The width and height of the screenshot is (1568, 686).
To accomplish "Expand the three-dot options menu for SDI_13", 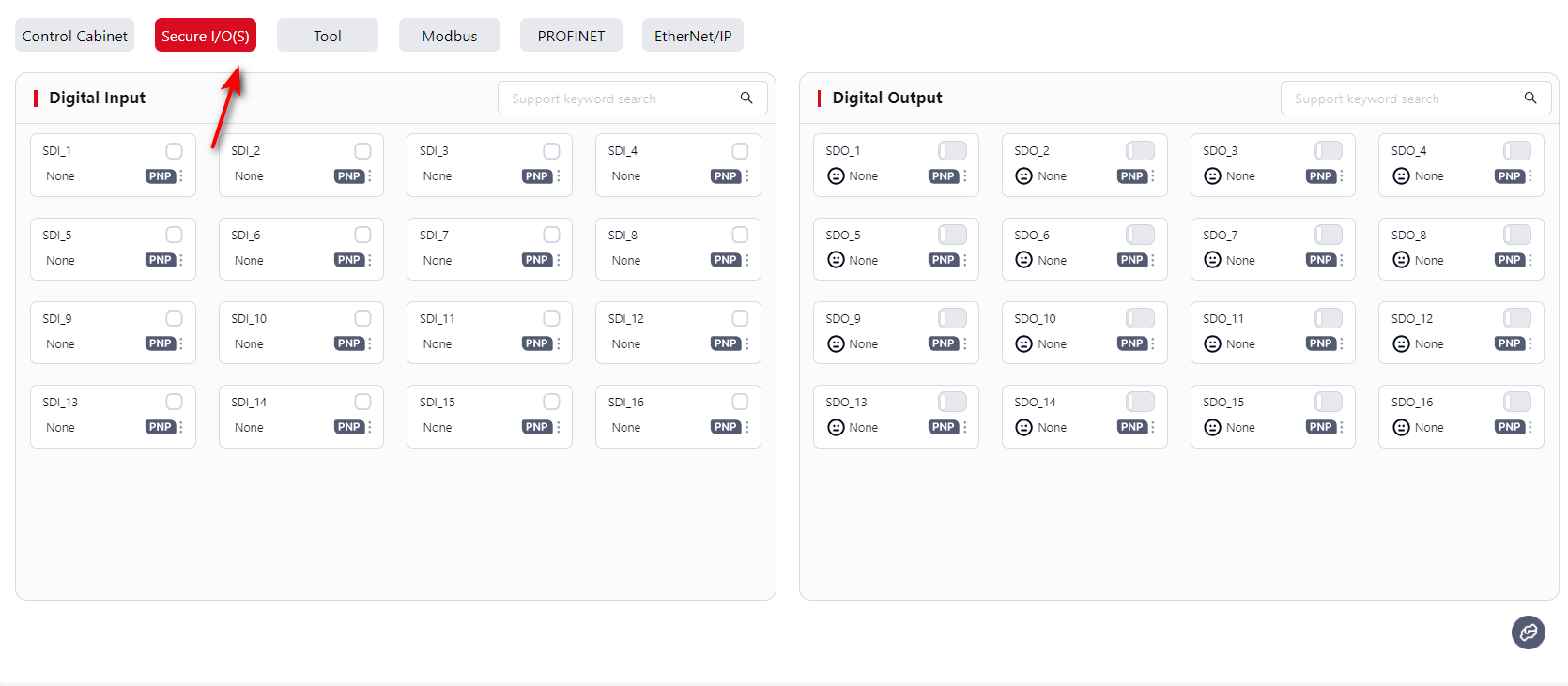I will 181,428.
